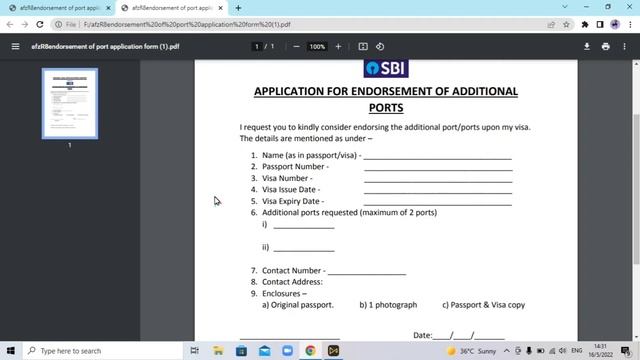Open the notification center icon
The width and height of the screenshot is (640, 360).
coord(625,351)
